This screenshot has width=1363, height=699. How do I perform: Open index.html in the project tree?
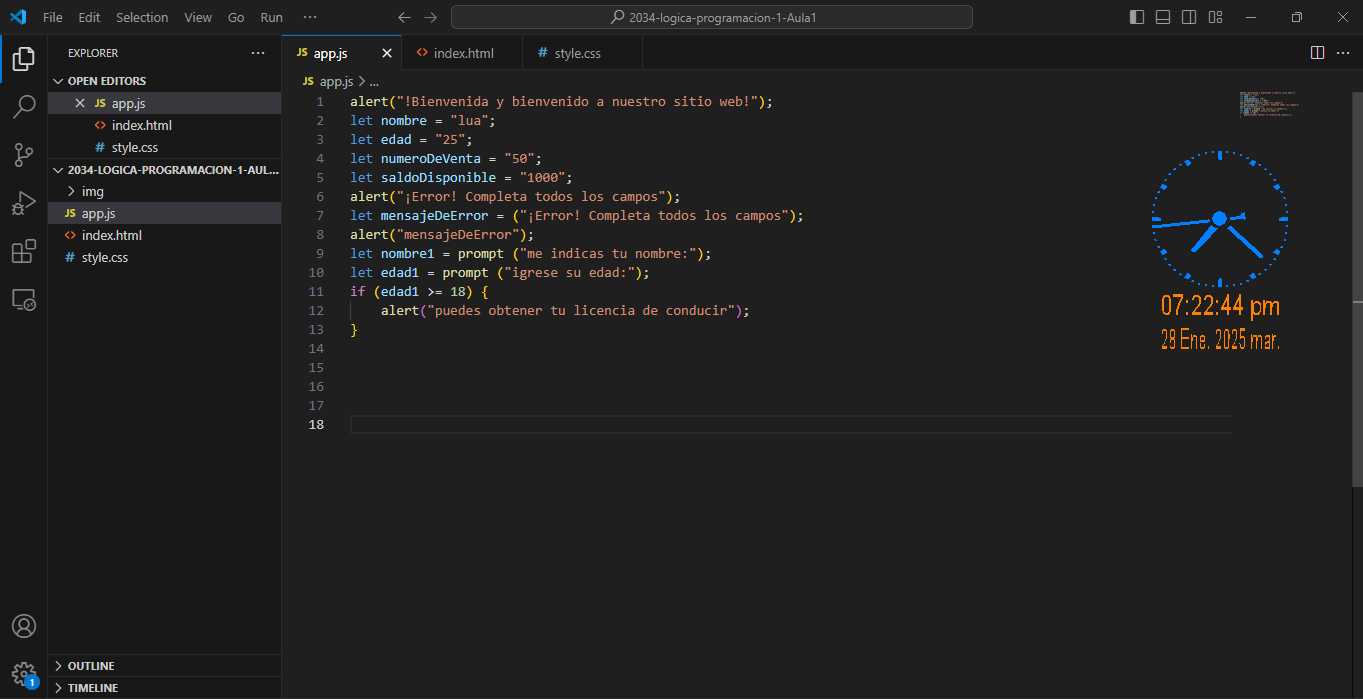(164, 235)
